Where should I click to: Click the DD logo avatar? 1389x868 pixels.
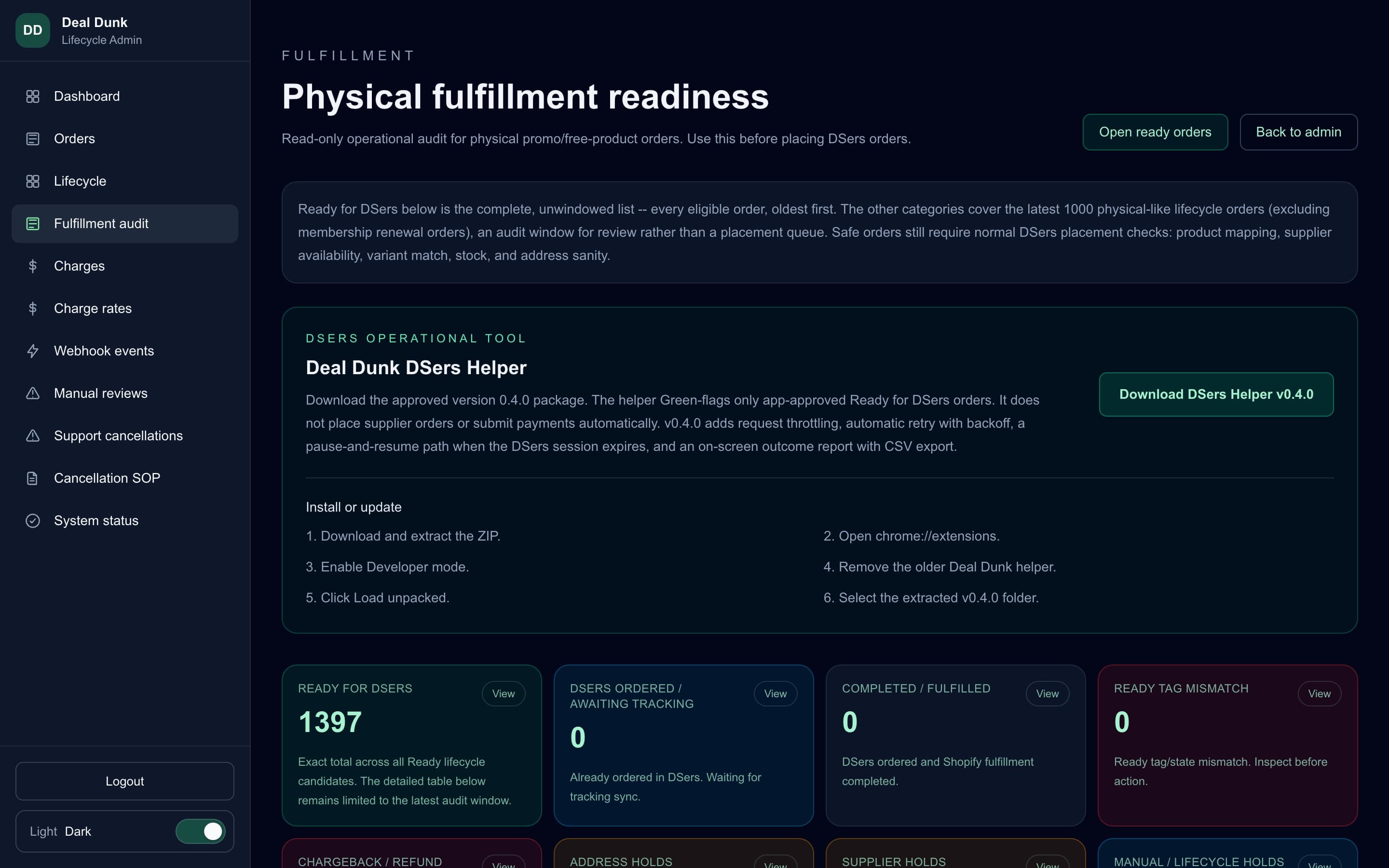(33, 30)
